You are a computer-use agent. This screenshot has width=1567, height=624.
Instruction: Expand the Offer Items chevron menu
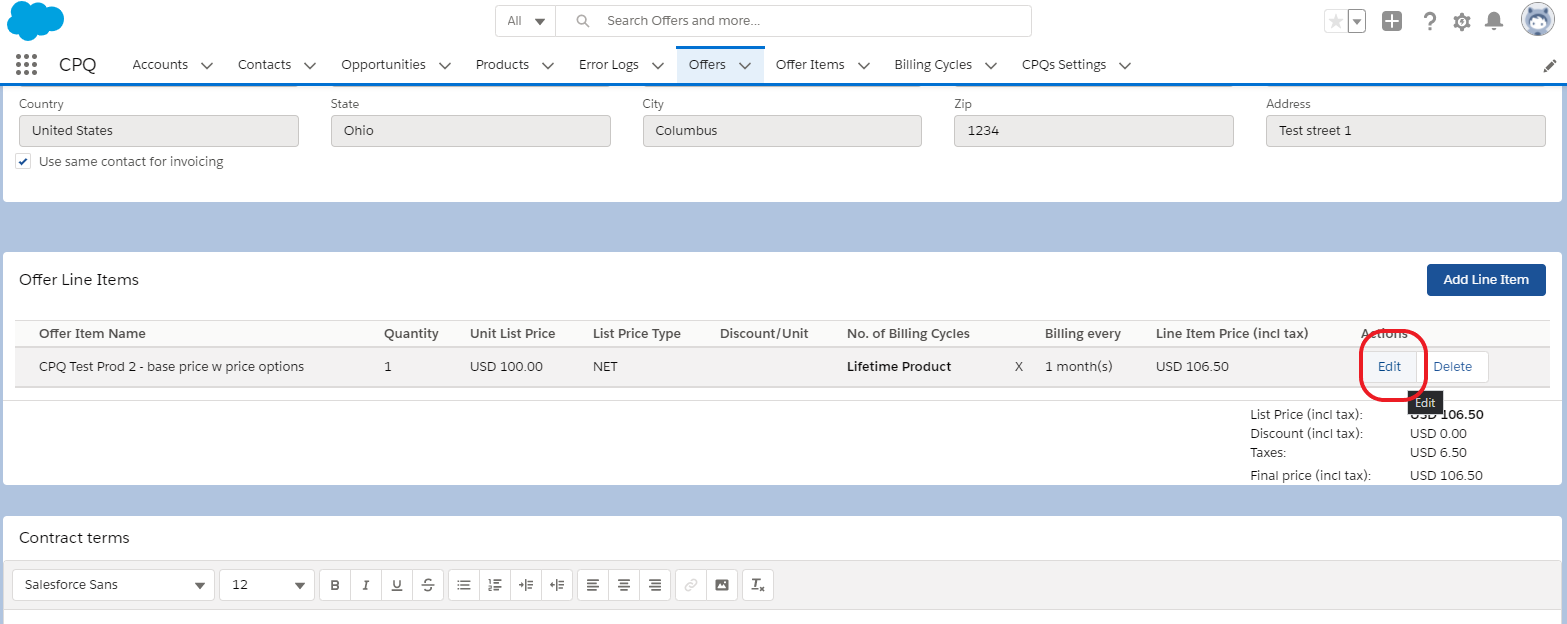point(864,66)
